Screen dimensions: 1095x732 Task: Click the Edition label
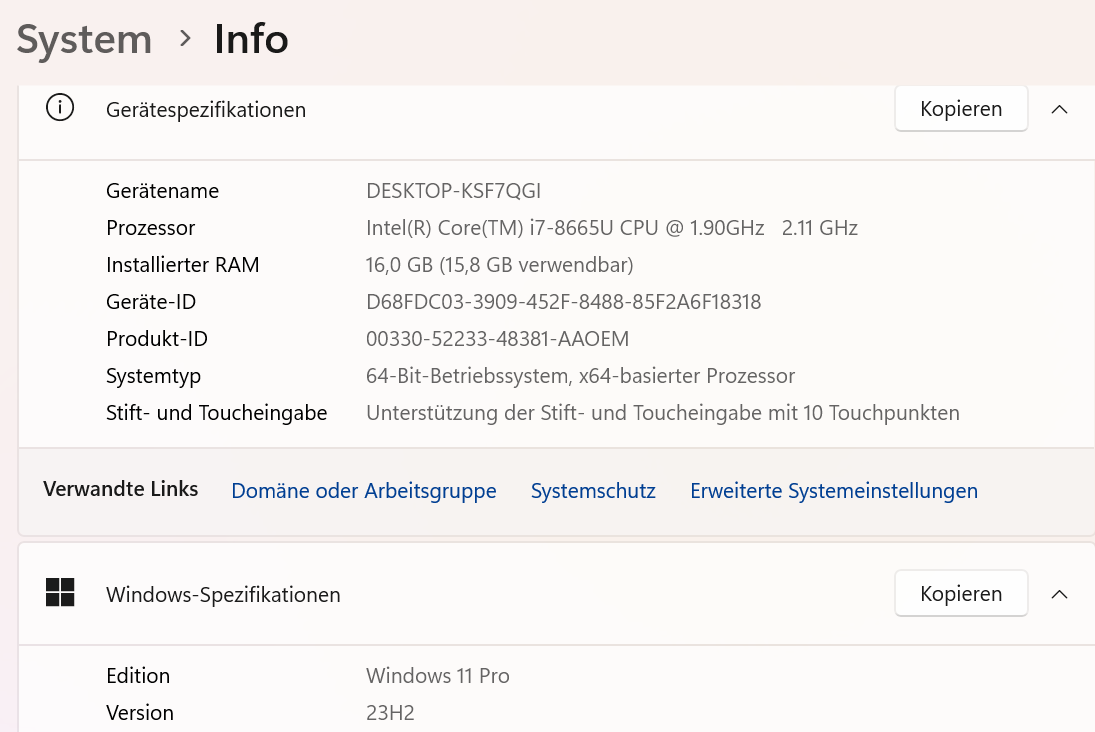pyautogui.click(x=138, y=675)
